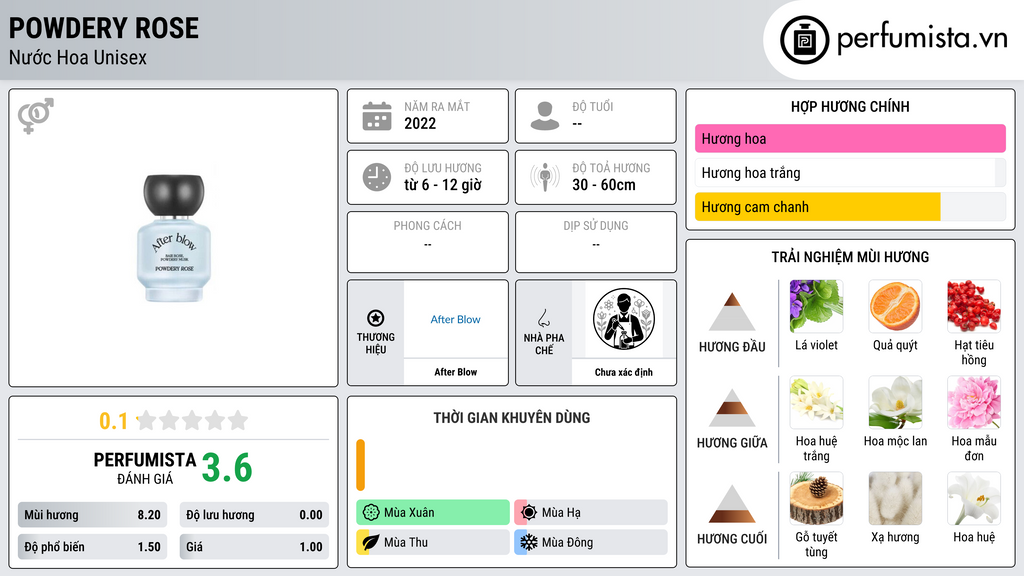
Task: Click the THỜI GIAN KHUYÊN DÙNG heading
Action: (x=512, y=417)
